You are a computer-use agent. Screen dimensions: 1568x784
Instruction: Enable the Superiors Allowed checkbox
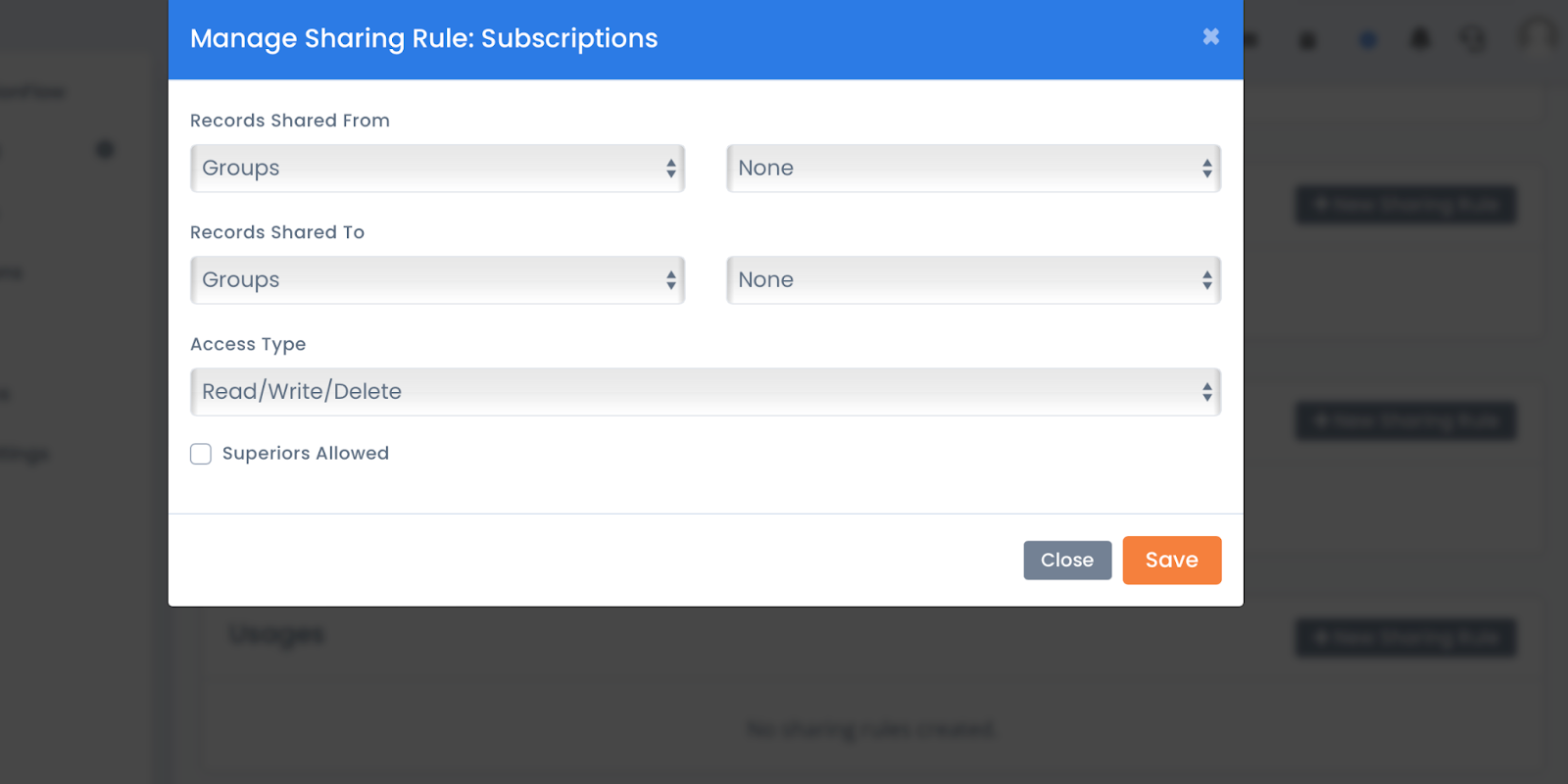[x=201, y=454]
